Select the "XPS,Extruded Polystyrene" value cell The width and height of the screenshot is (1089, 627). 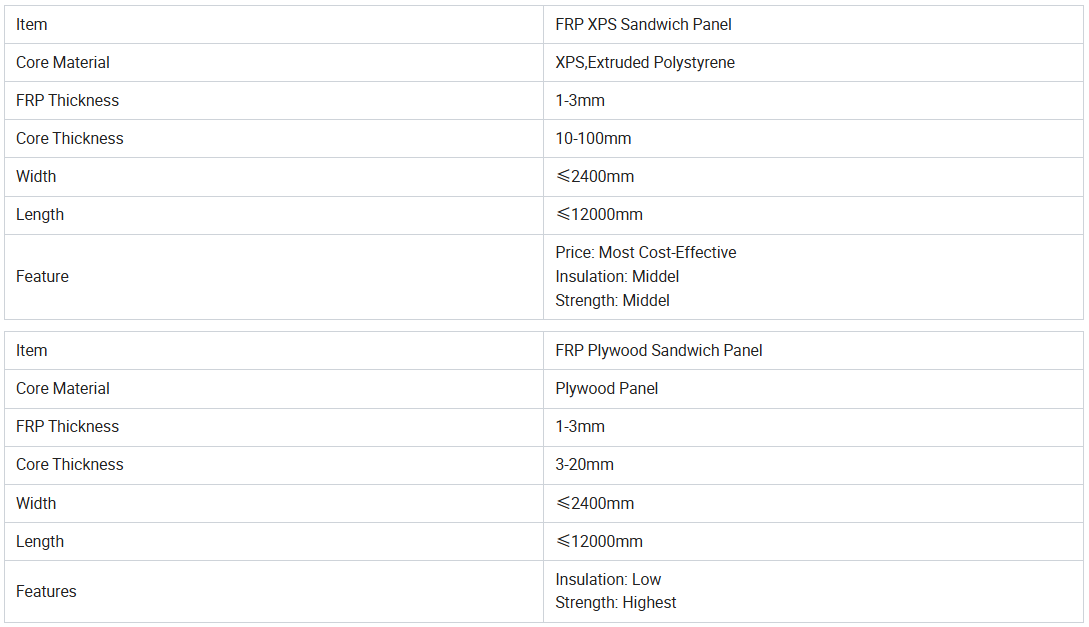click(645, 62)
